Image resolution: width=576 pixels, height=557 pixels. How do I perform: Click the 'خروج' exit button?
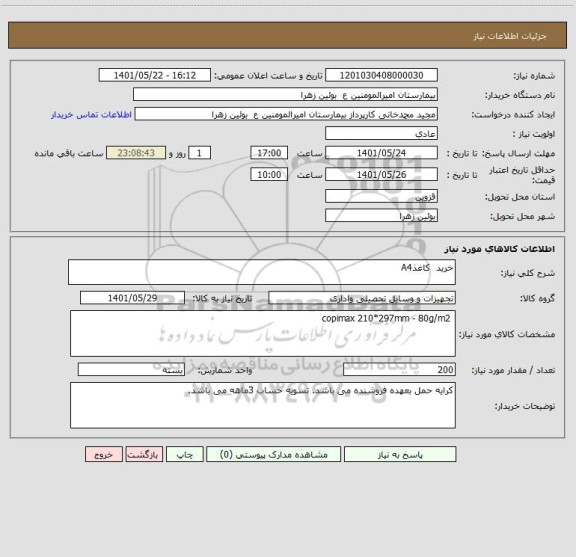click(x=104, y=454)
